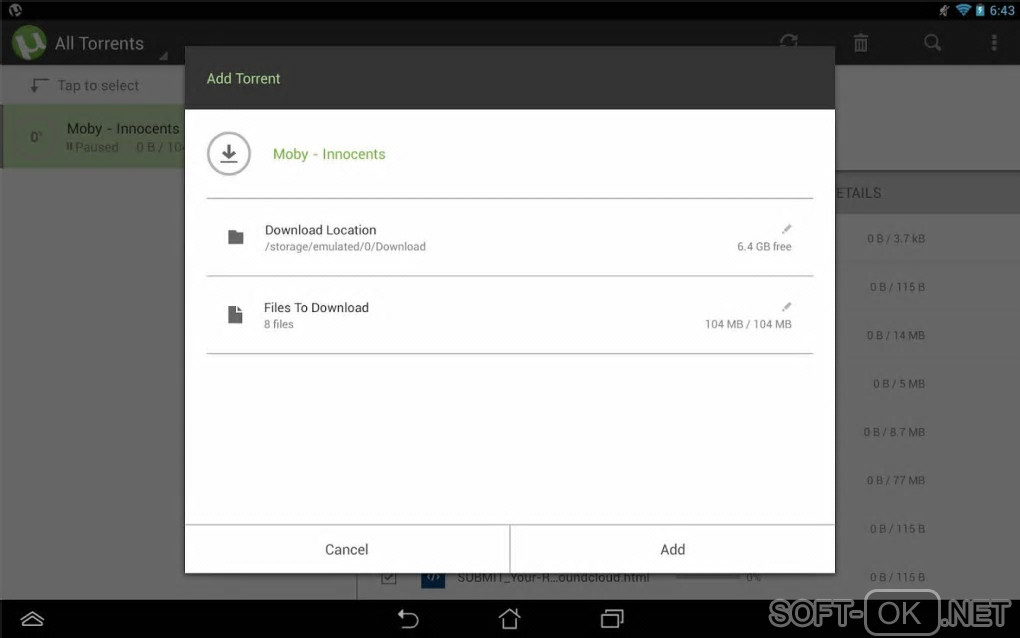This screenshot has width=1020, height=638.
Task: Click the trash delete icon
Action: click(861, 43)
